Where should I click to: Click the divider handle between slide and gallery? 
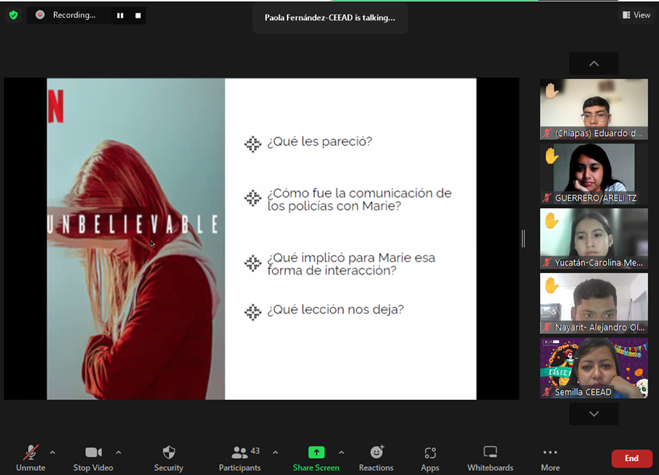tap(523, 238)
